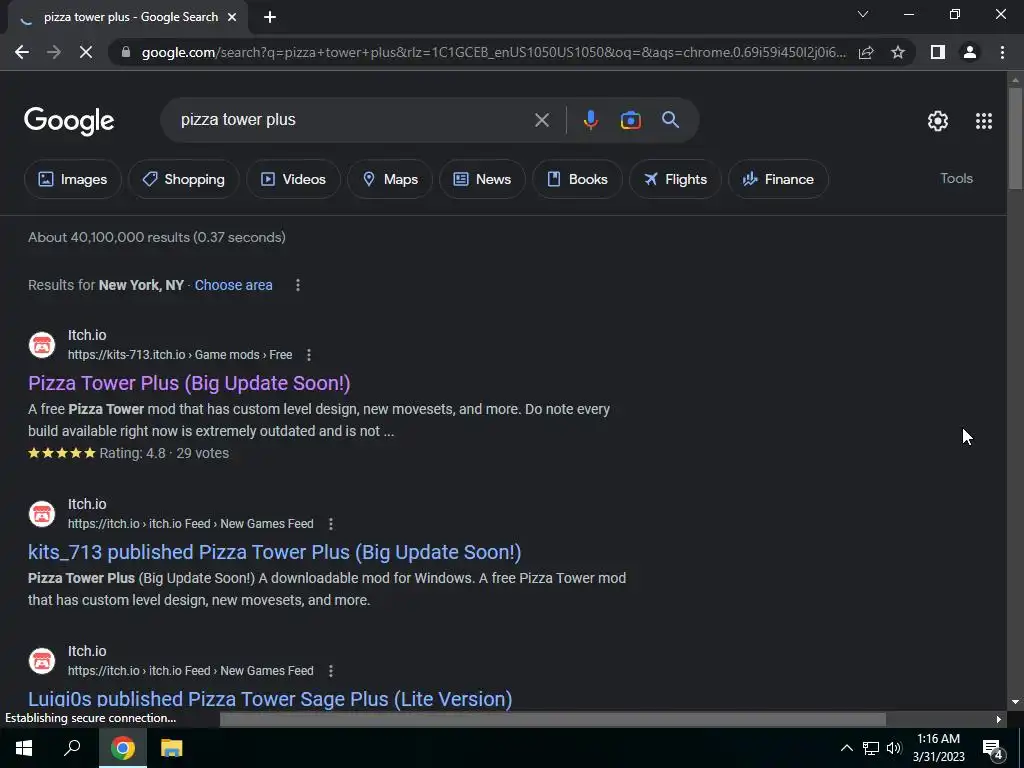Go to Google homepage logo
Screen dimensions: 1024x768
coord(69,121)
